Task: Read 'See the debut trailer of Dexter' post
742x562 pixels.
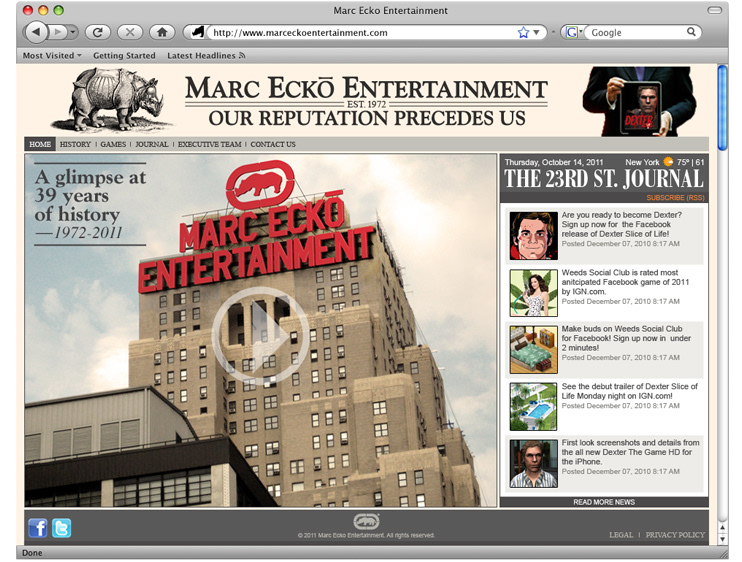Action: click(629, 391)
